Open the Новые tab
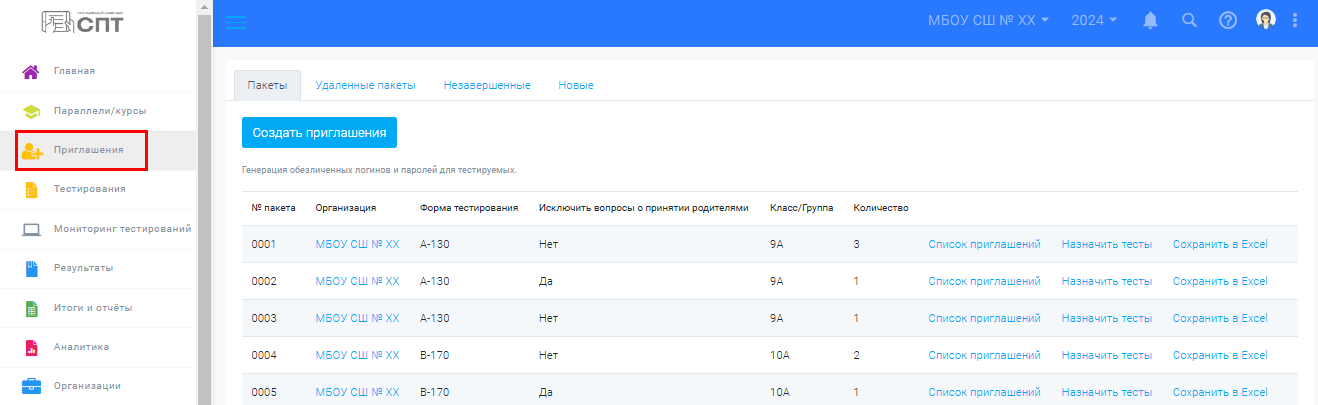Image resolution: width=1318 pixels, height=405 pixels. click(576, 85)
